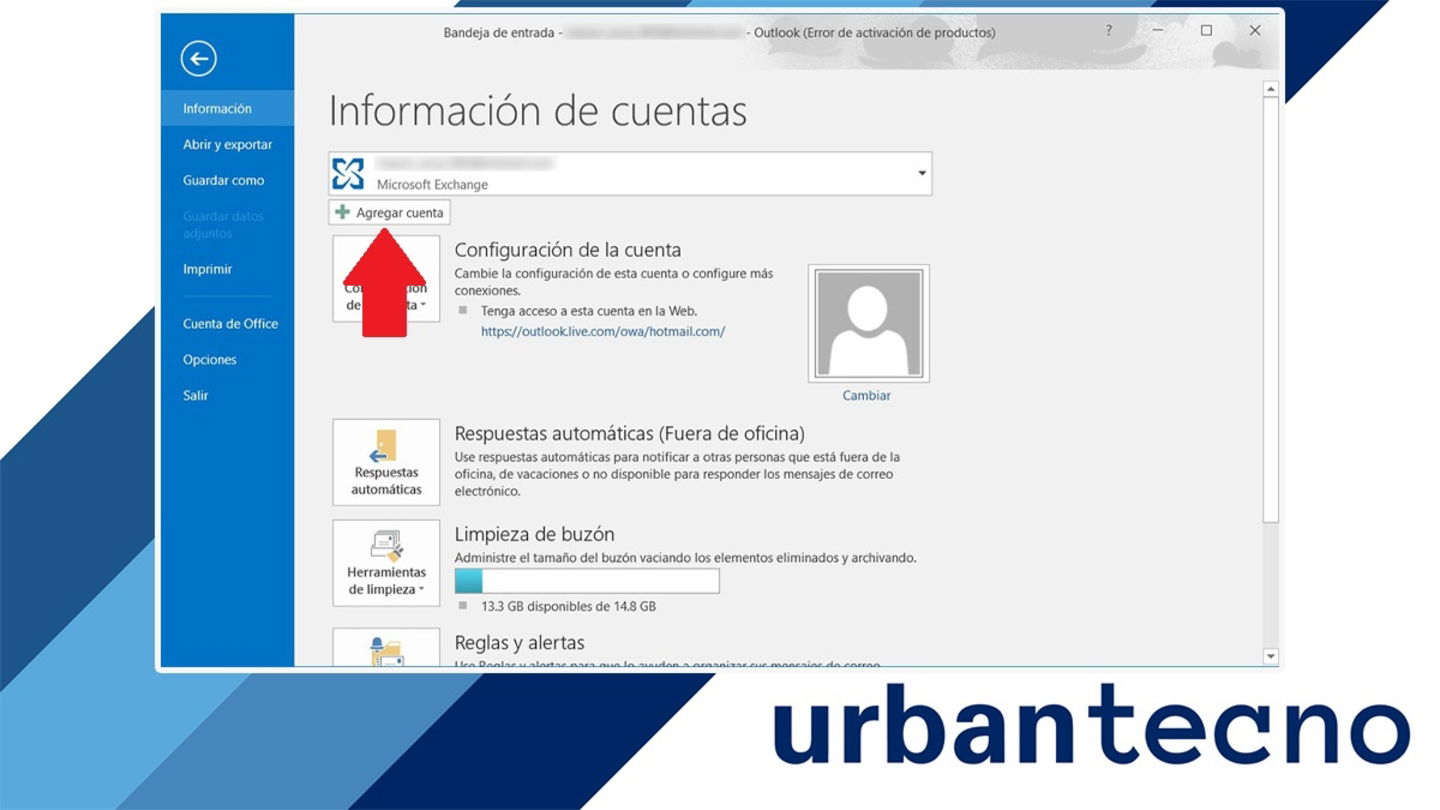Click the green plus icon on Agregar cuenta
Viewport: 1440px width, 810px height.
tap(342, 212)
